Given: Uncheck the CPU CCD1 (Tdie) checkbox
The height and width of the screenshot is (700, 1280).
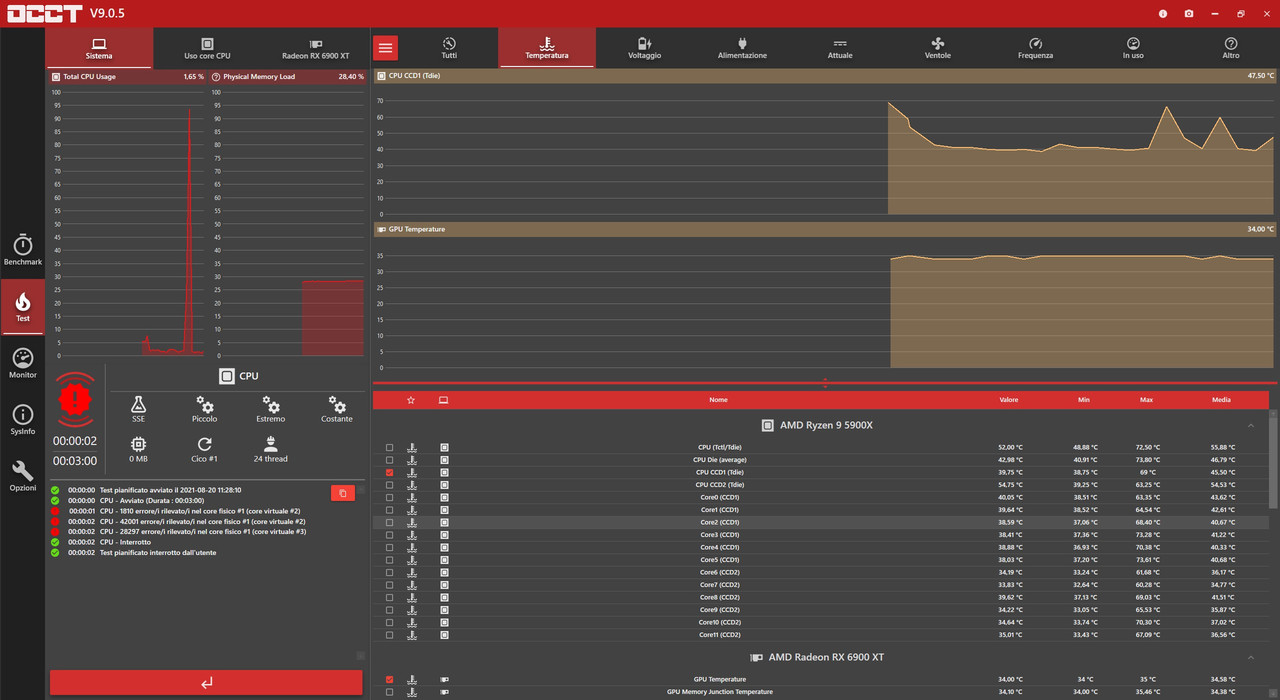Looking at the screenshot, I should pos(389,472).
